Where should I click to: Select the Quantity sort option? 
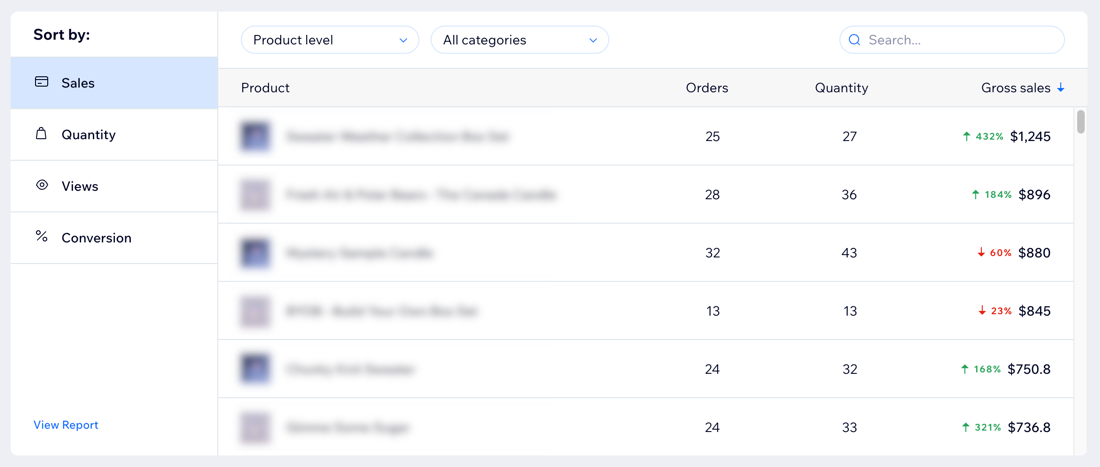coord(114,135)
